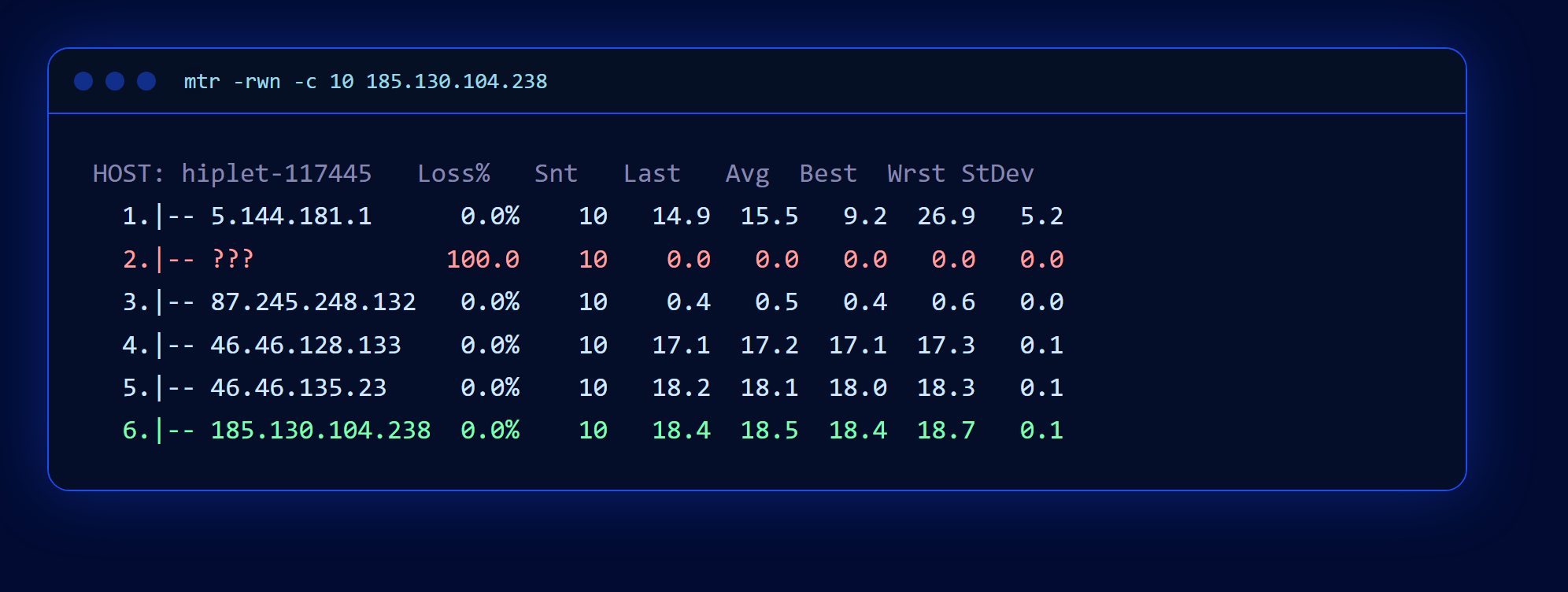Click the green 0.0% loss value in hop 6
The image size is (1568, 592).
tap(490, 431)
